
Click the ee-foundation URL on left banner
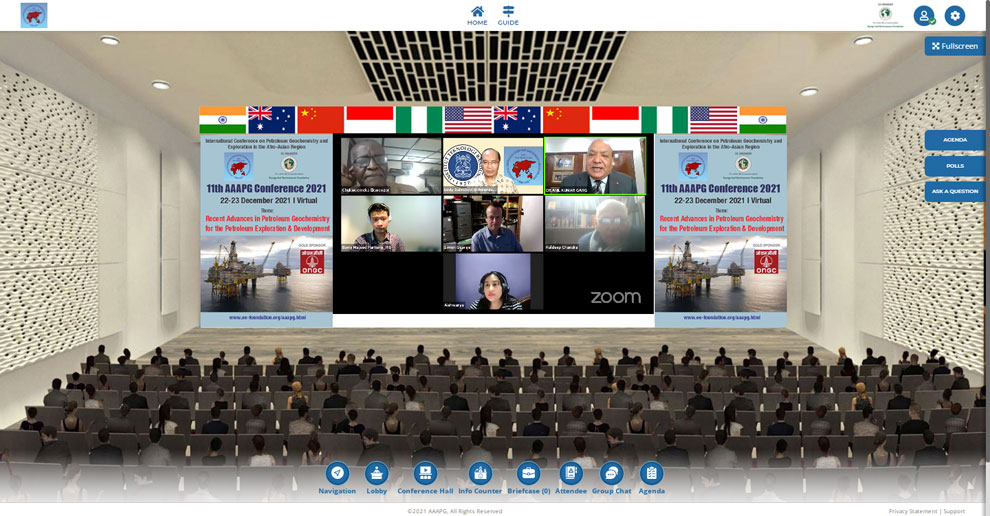pos(267,318)
